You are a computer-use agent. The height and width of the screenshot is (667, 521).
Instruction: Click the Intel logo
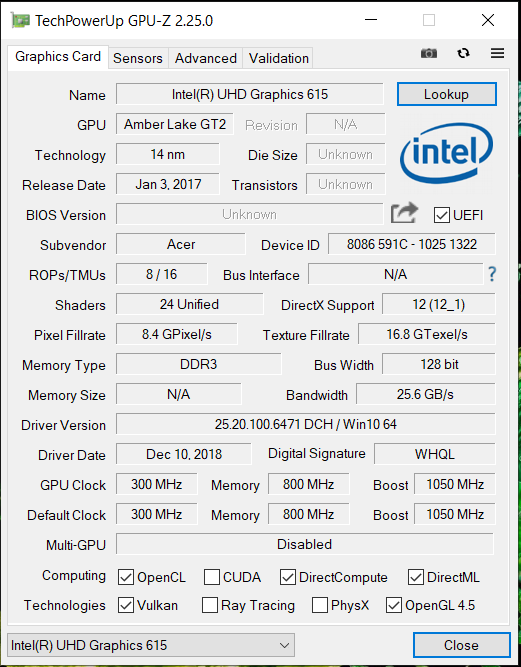[x=447, y=153]
